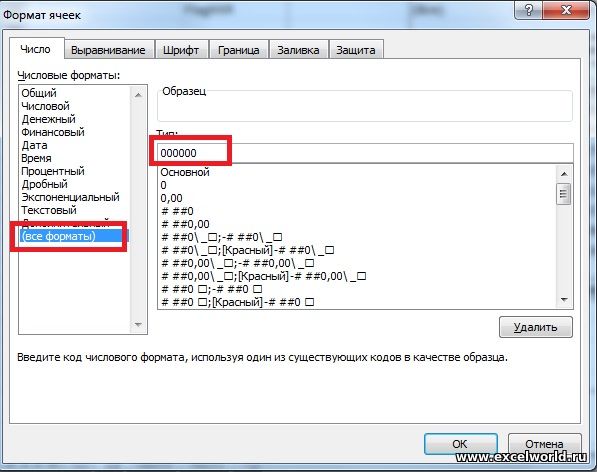Select the Заливка tab
Viewport: 597px width, 472px height.
pos(298,50)
